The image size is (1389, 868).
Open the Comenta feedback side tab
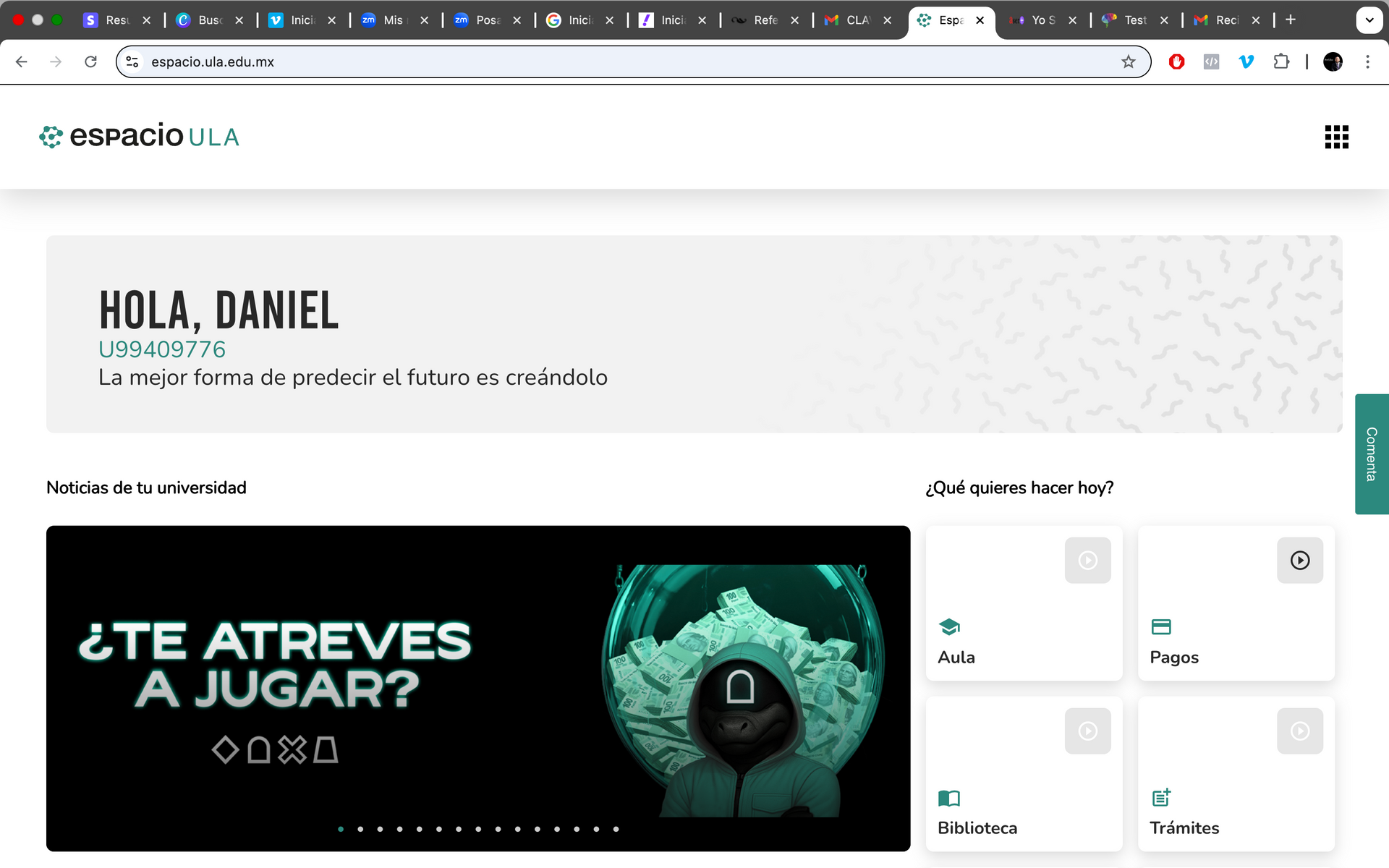coord(1371,454)
